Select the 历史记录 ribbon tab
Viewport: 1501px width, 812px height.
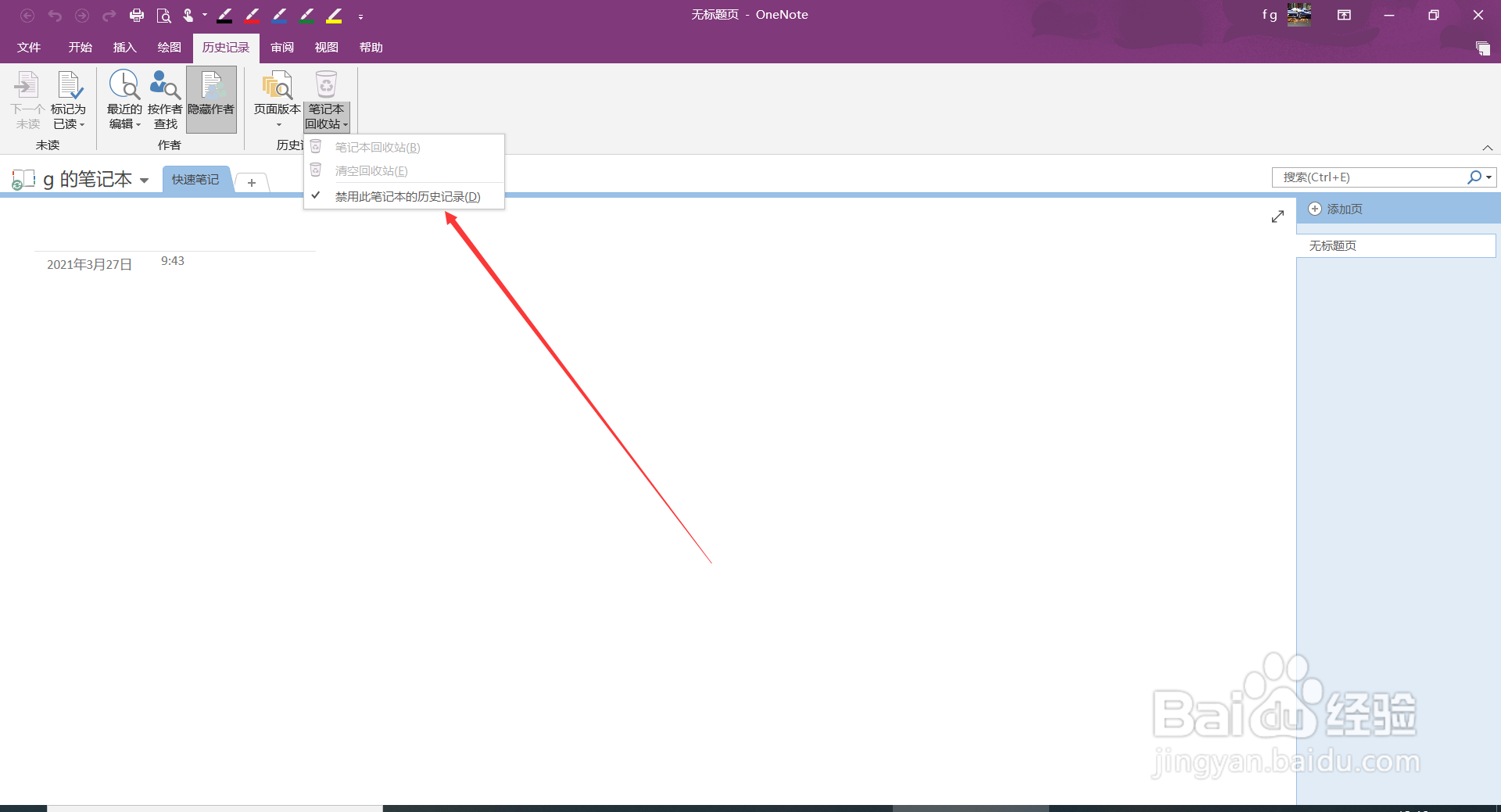[226, 48]
